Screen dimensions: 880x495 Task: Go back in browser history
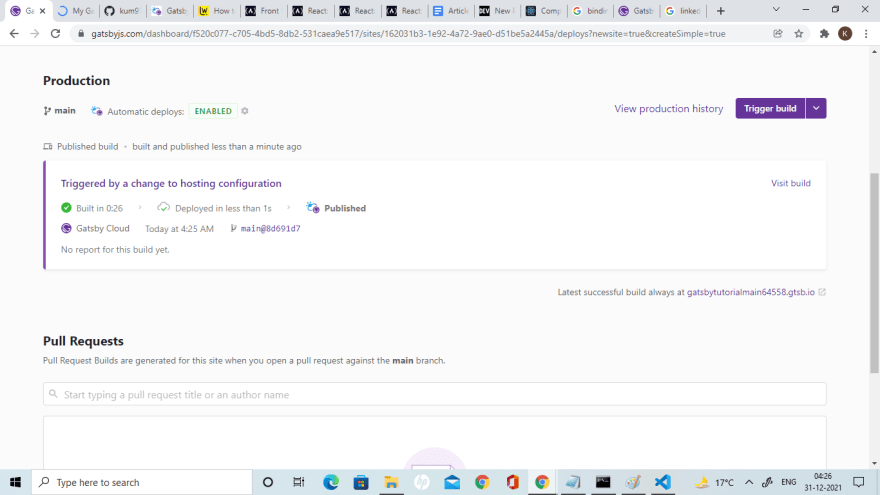pyautogui.click(x=14, y=34)
